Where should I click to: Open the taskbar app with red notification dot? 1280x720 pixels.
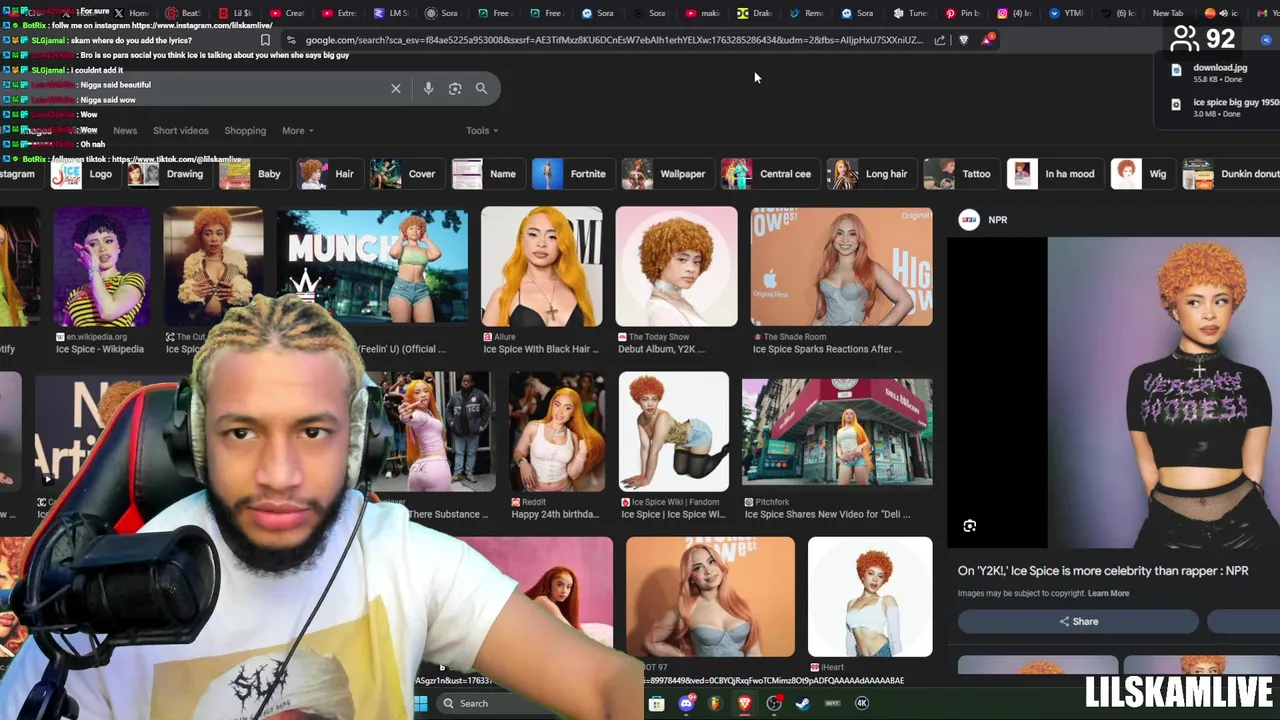[774, 704]
